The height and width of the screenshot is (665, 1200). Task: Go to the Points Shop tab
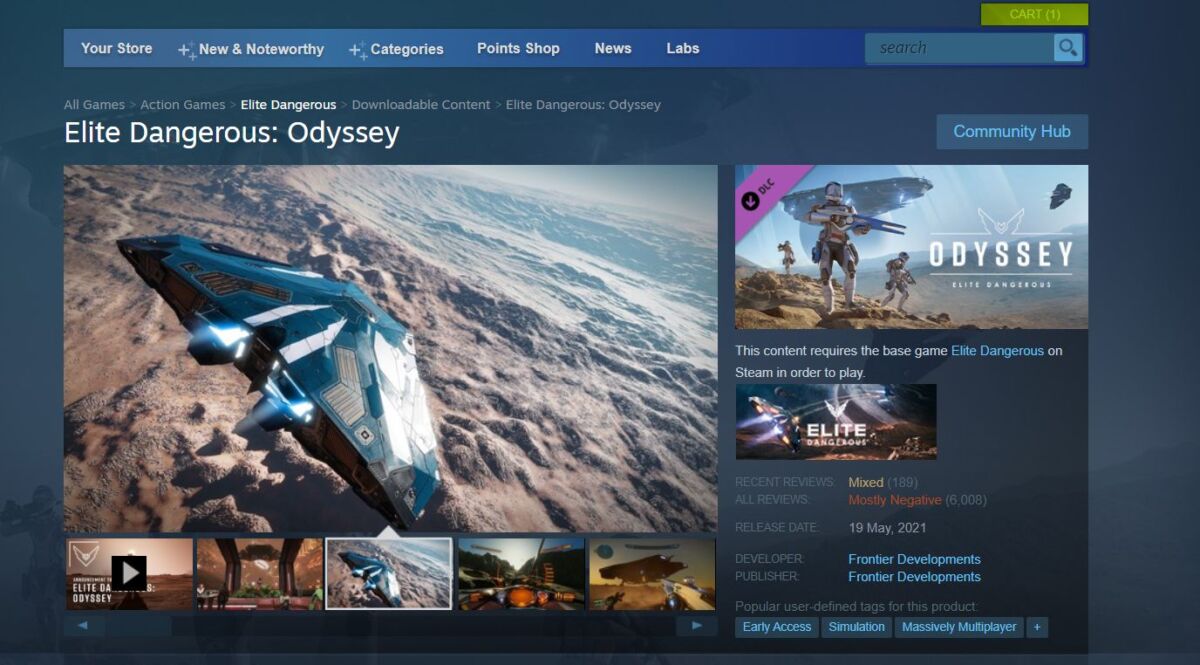(518, 48)
